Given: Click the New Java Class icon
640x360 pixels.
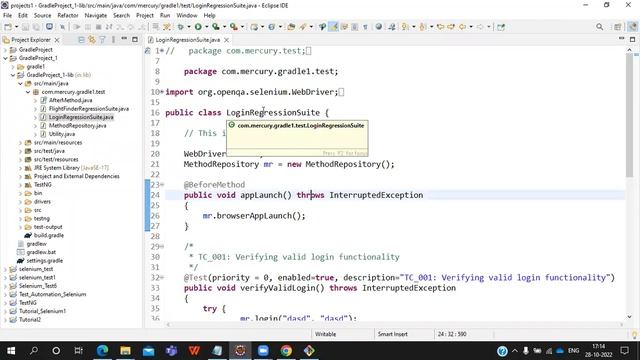Looking at the screenshot, I should point(271,27).
